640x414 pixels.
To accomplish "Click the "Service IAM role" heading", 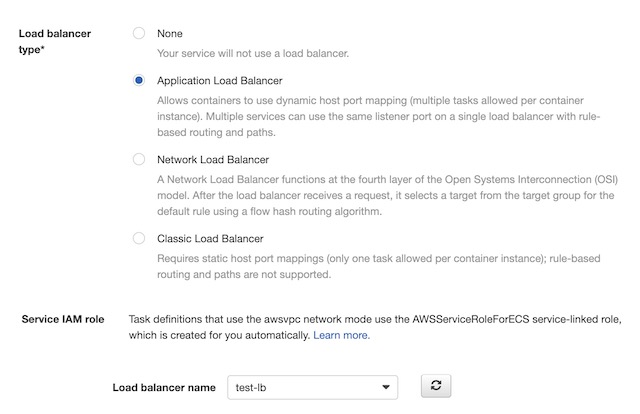I will click(63, 319).
